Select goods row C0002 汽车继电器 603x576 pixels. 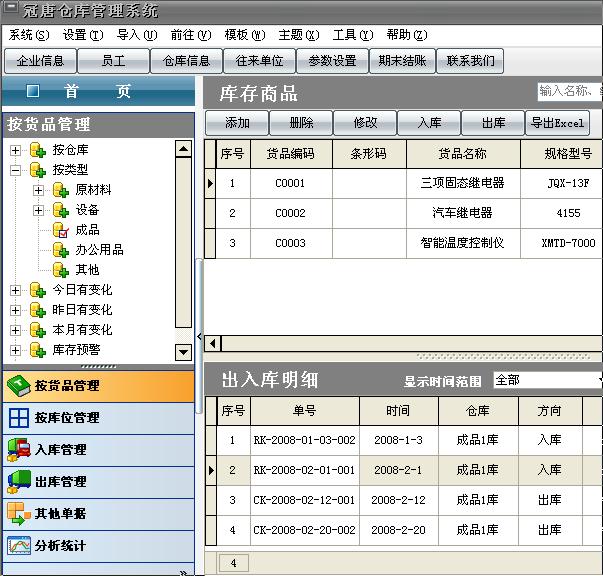coord(404,213)
